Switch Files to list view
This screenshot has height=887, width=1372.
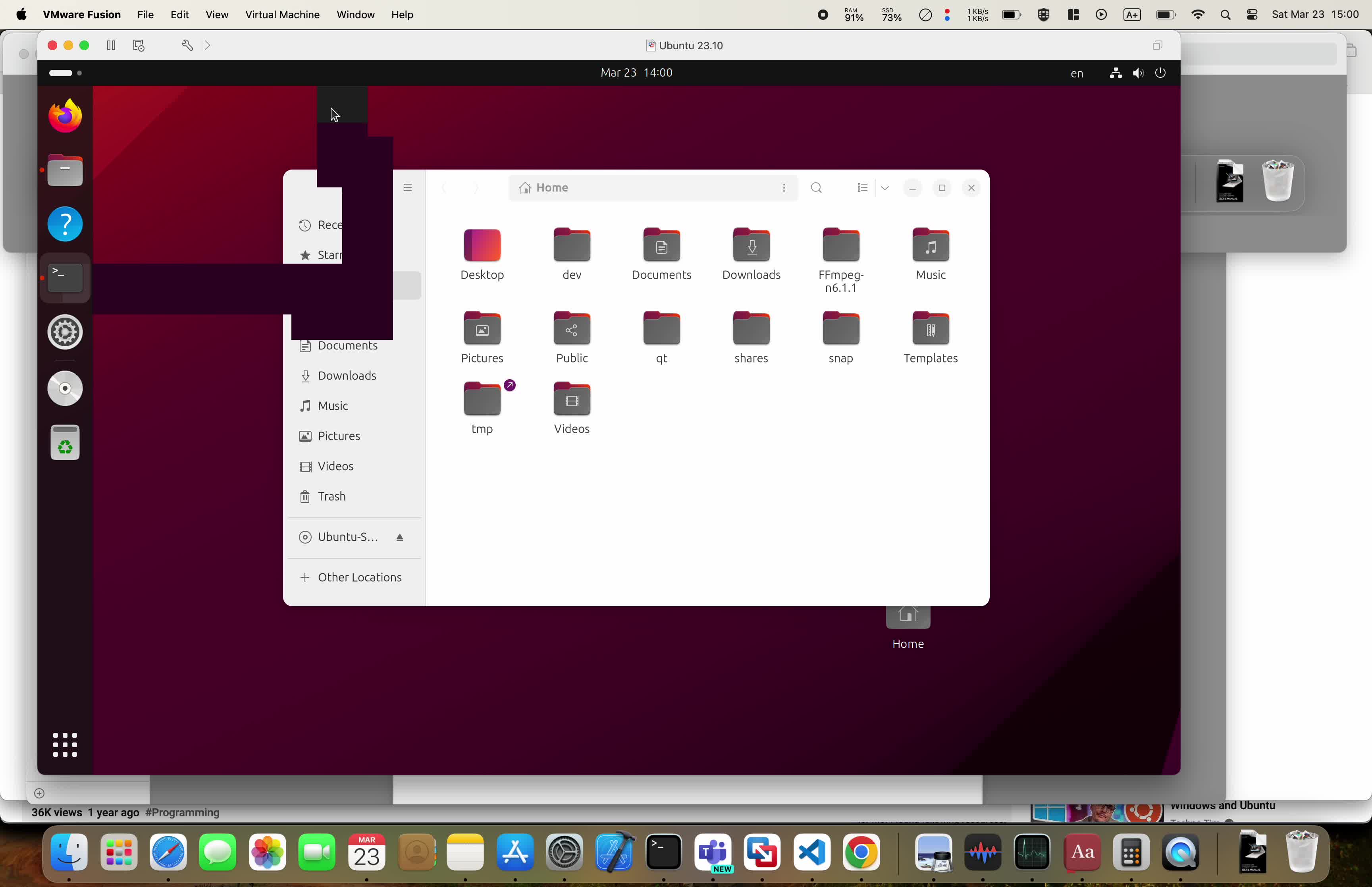point(862,187)
